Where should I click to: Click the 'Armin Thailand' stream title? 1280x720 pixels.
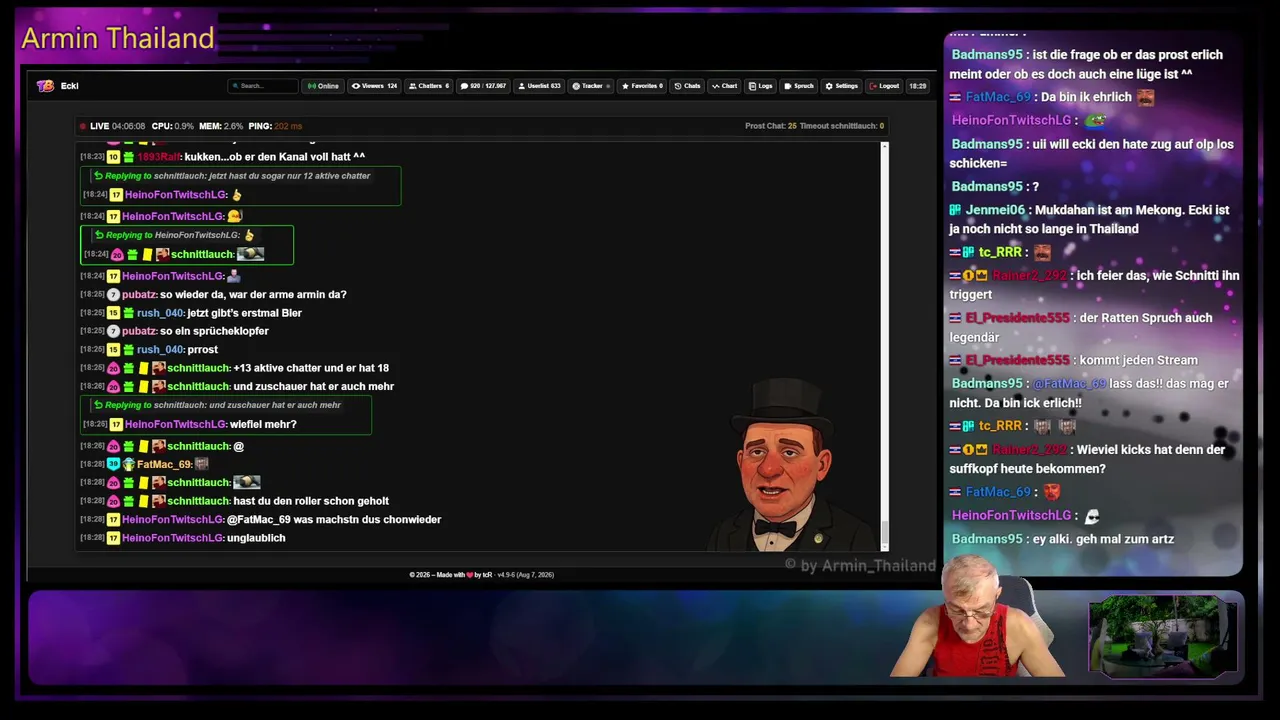point(118,38)
